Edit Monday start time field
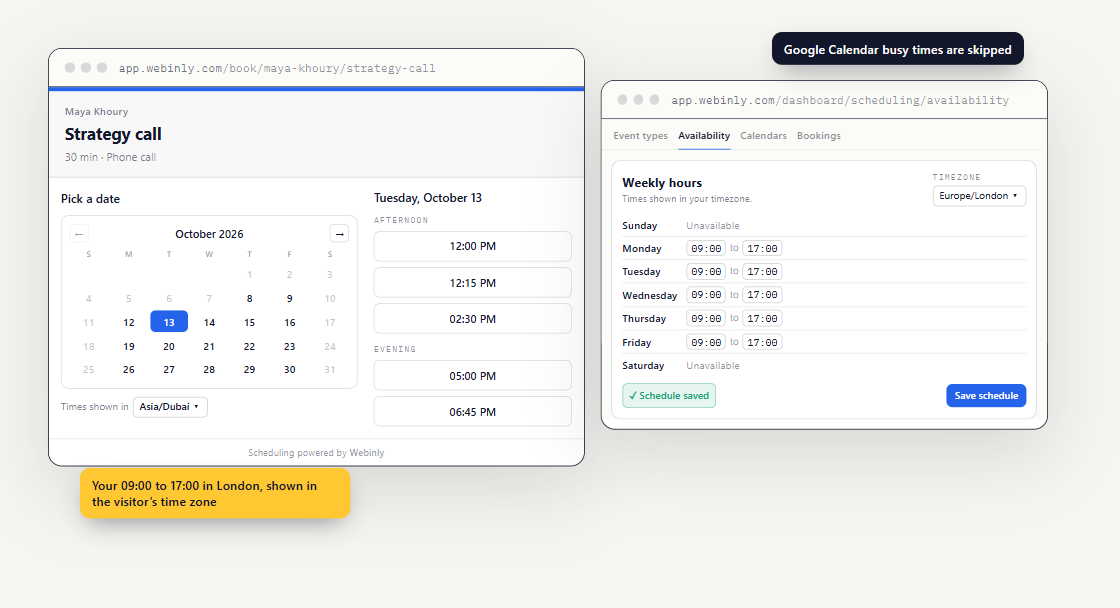The height and width of the screenshot is (608, 1120). (706, 249)
